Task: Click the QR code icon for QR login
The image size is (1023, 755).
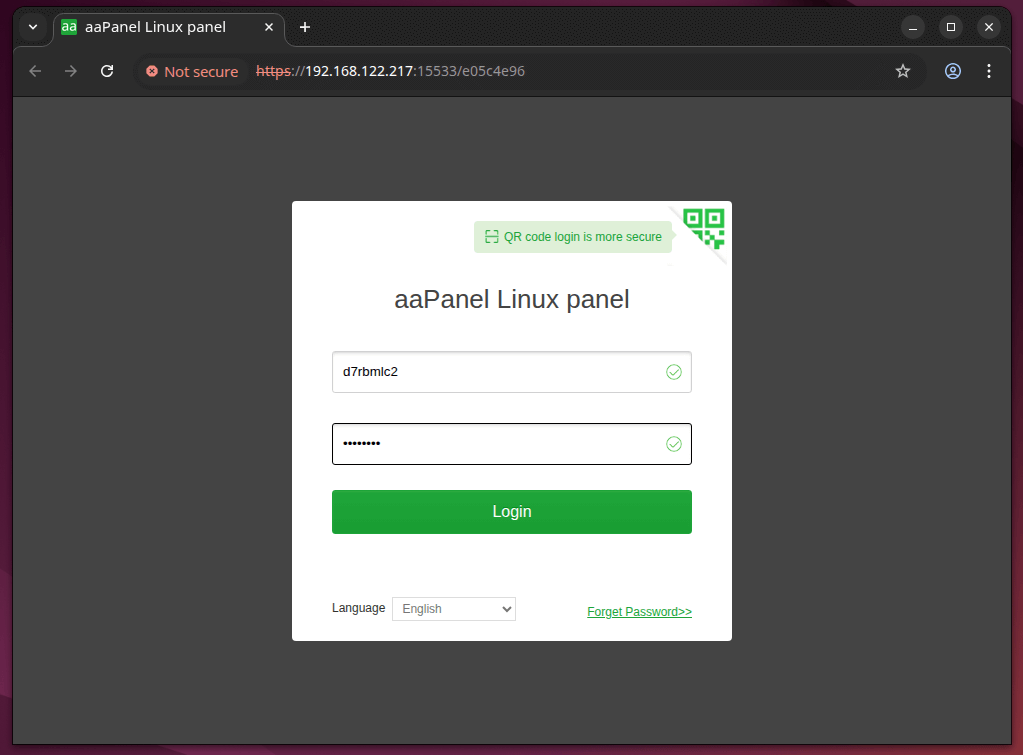Action: click(x=703, y=230)
